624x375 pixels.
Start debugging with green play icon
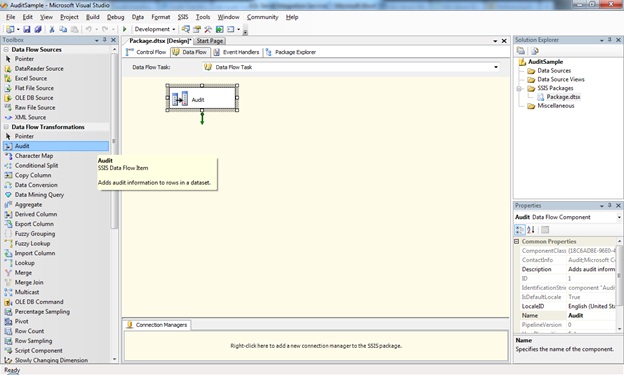[x=125, y=29]
